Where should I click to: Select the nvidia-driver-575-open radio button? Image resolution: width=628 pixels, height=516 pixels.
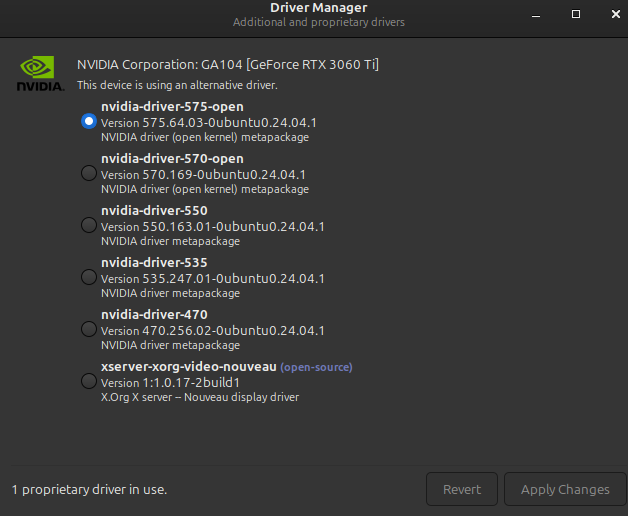pos(89,121)
